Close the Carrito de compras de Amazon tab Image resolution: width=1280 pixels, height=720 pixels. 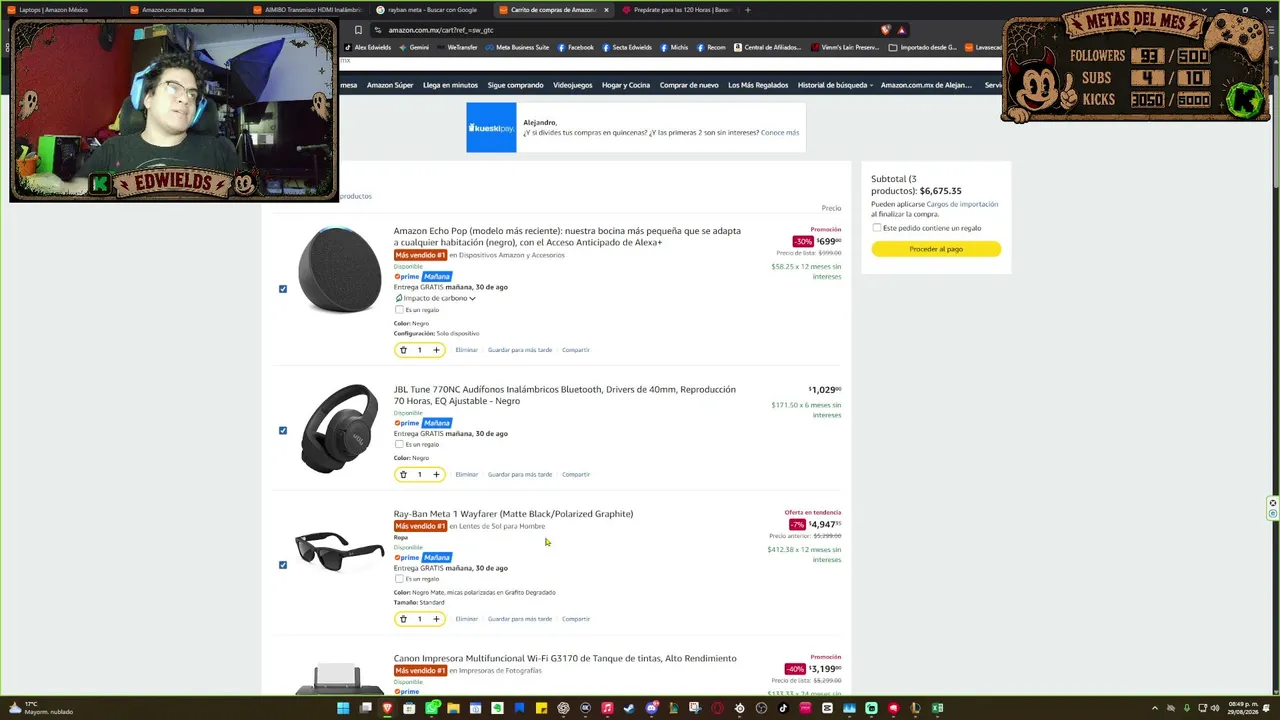(x=606, y=10)
